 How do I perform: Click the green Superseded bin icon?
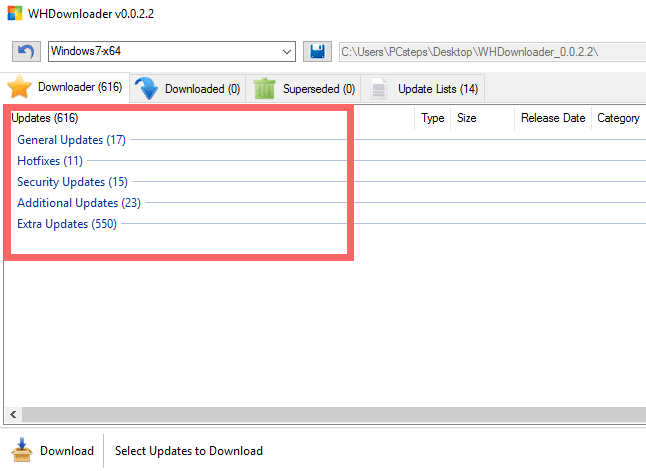point(264,88)
